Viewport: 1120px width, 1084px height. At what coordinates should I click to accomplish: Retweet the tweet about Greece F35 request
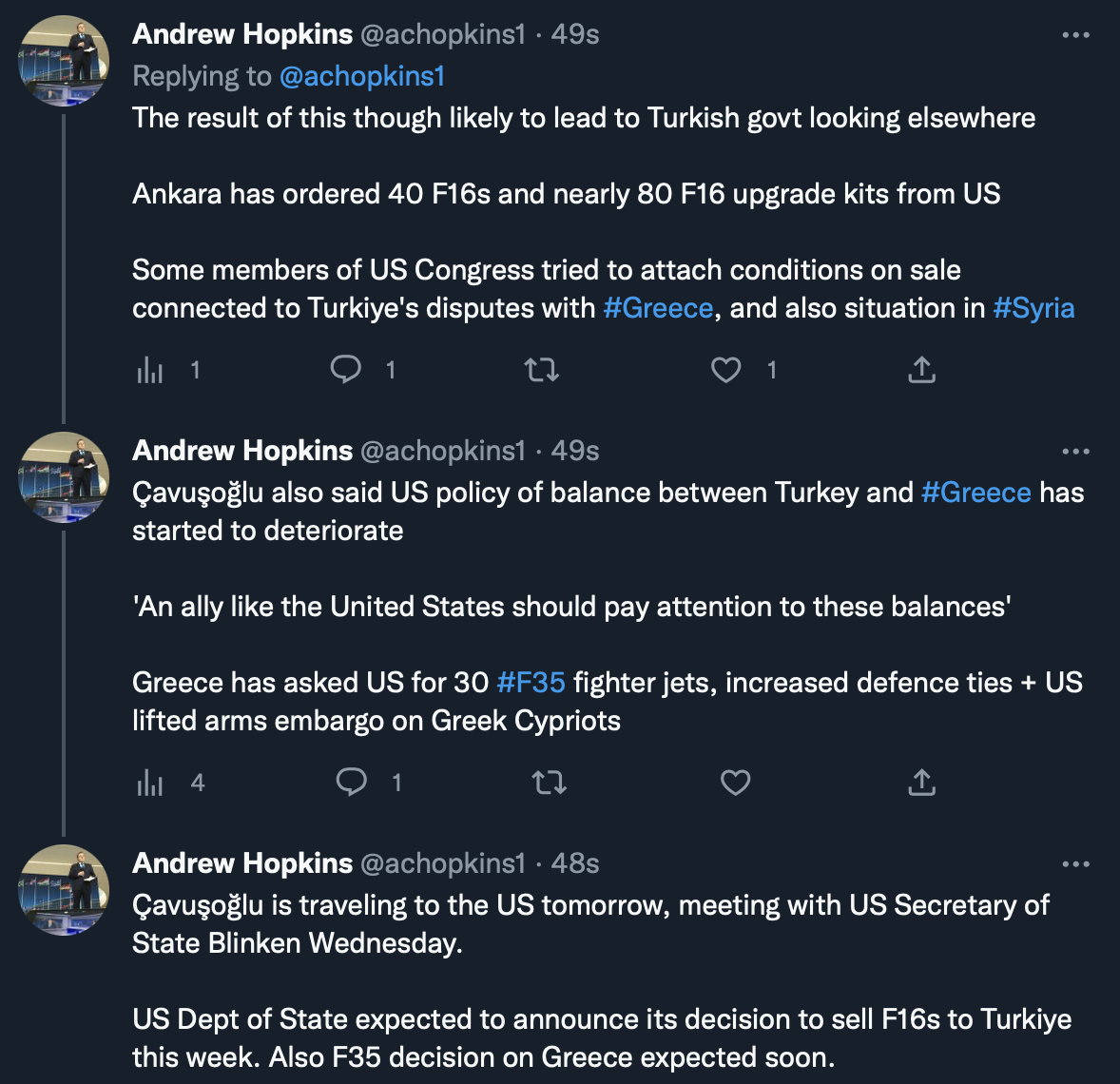(x=549, y=783)
